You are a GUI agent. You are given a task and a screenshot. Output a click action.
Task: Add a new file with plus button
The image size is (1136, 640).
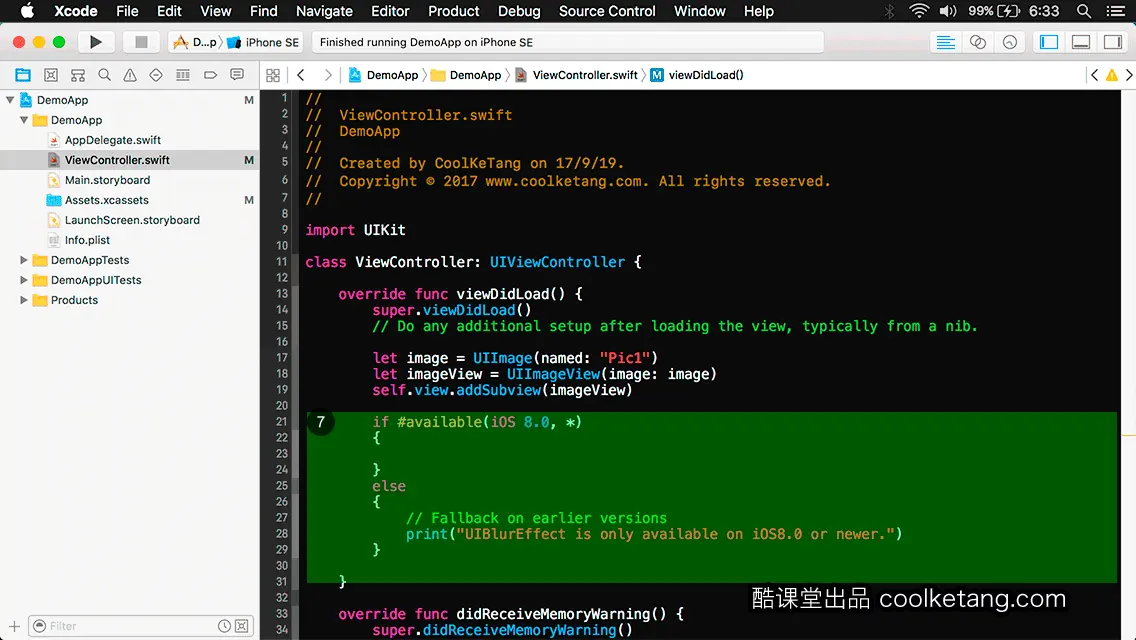14,626
